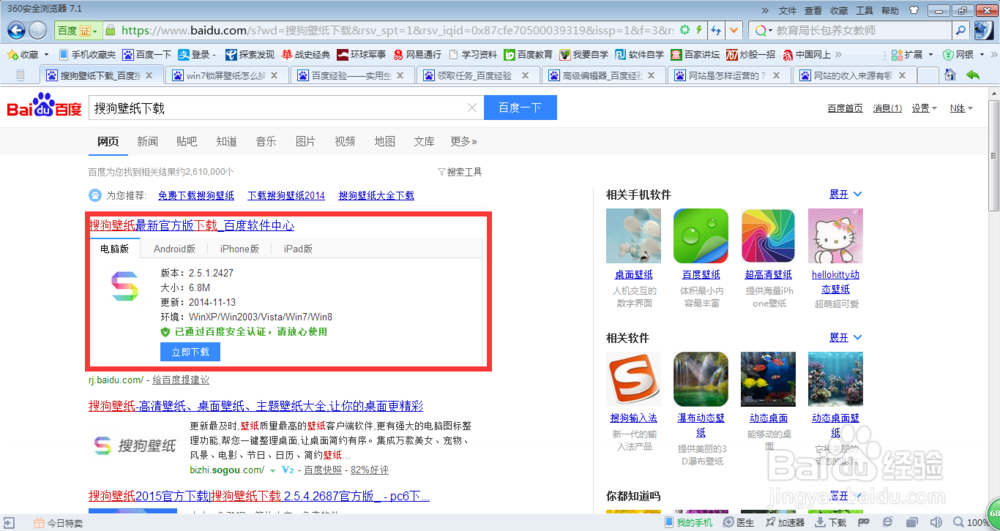The image size is (1000, 531).
Task: Click the green refresh icon in address bar
Action: point(685,30)
